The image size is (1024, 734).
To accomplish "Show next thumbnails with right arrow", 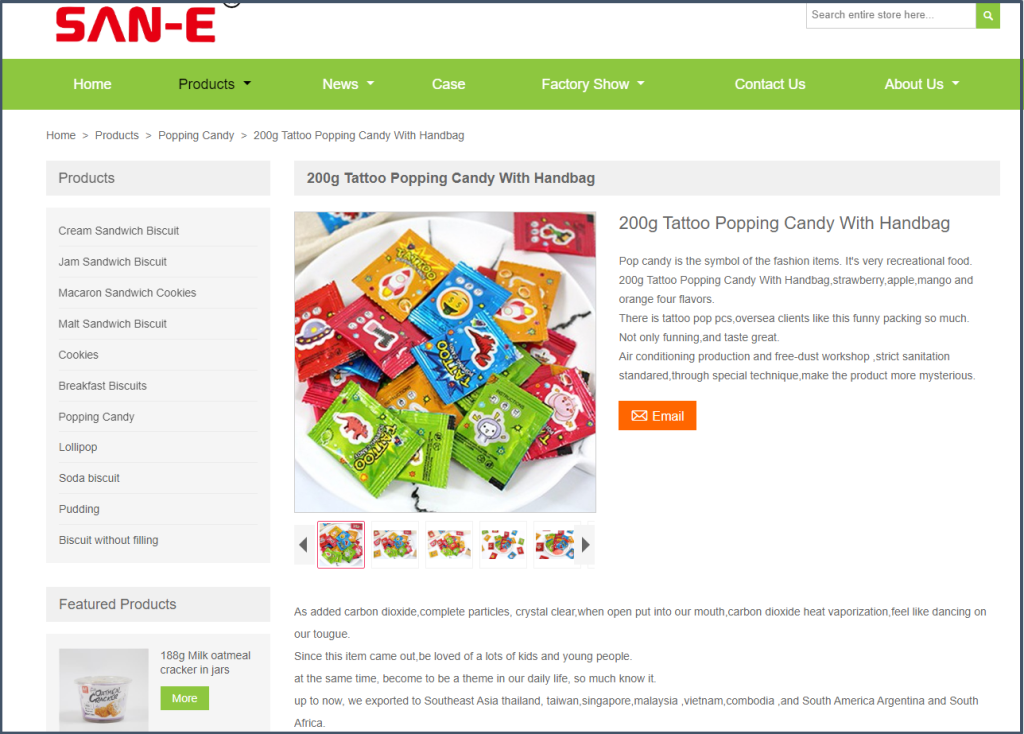I will 586,545.
